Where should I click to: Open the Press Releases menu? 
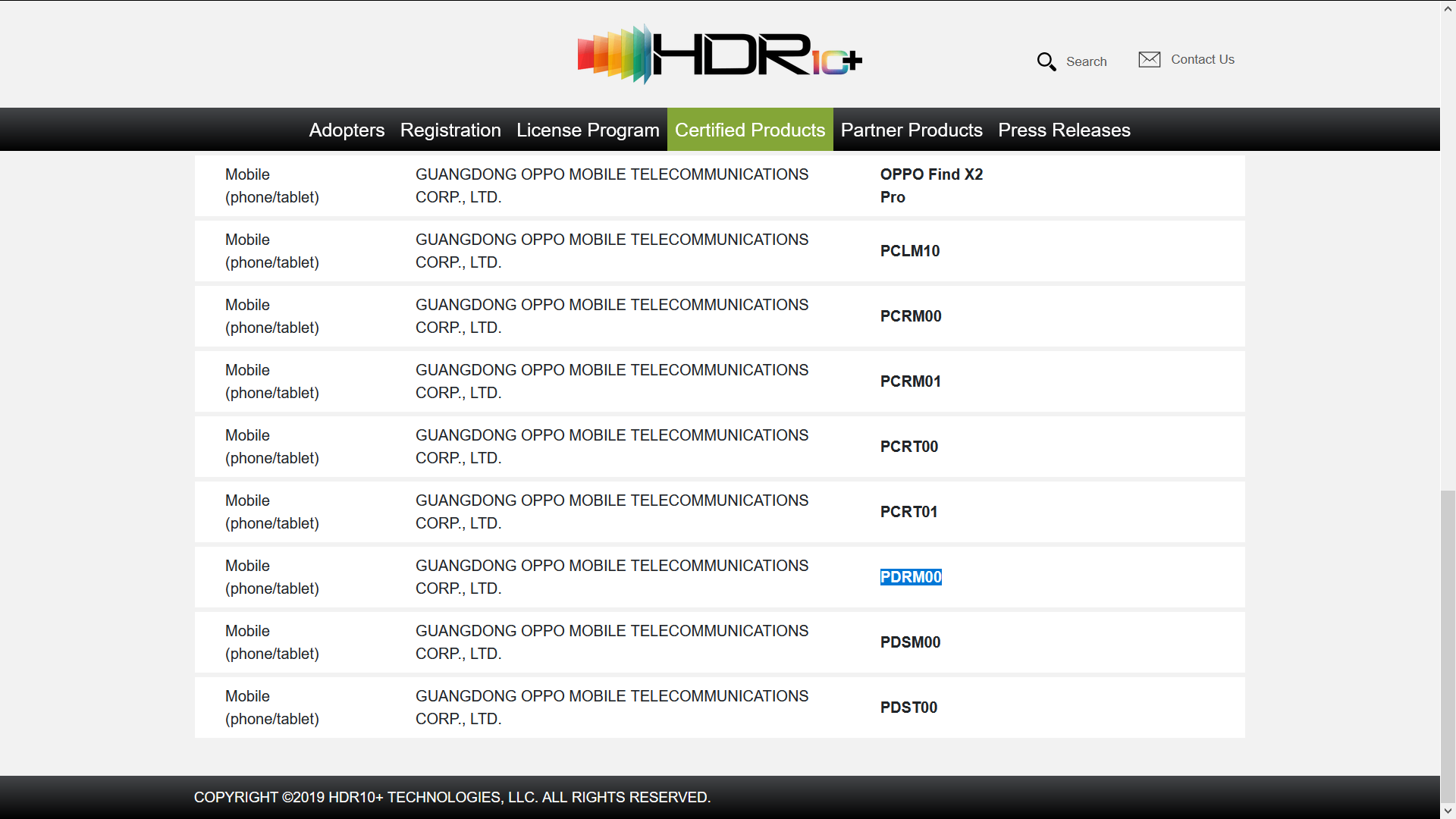(1064, 130)
